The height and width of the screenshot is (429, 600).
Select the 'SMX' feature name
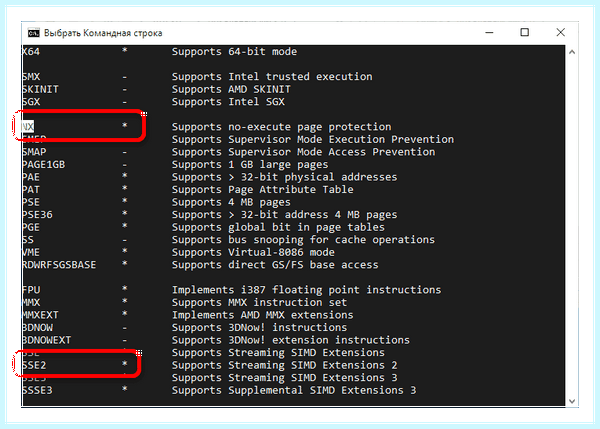click(x=31, y=77)
